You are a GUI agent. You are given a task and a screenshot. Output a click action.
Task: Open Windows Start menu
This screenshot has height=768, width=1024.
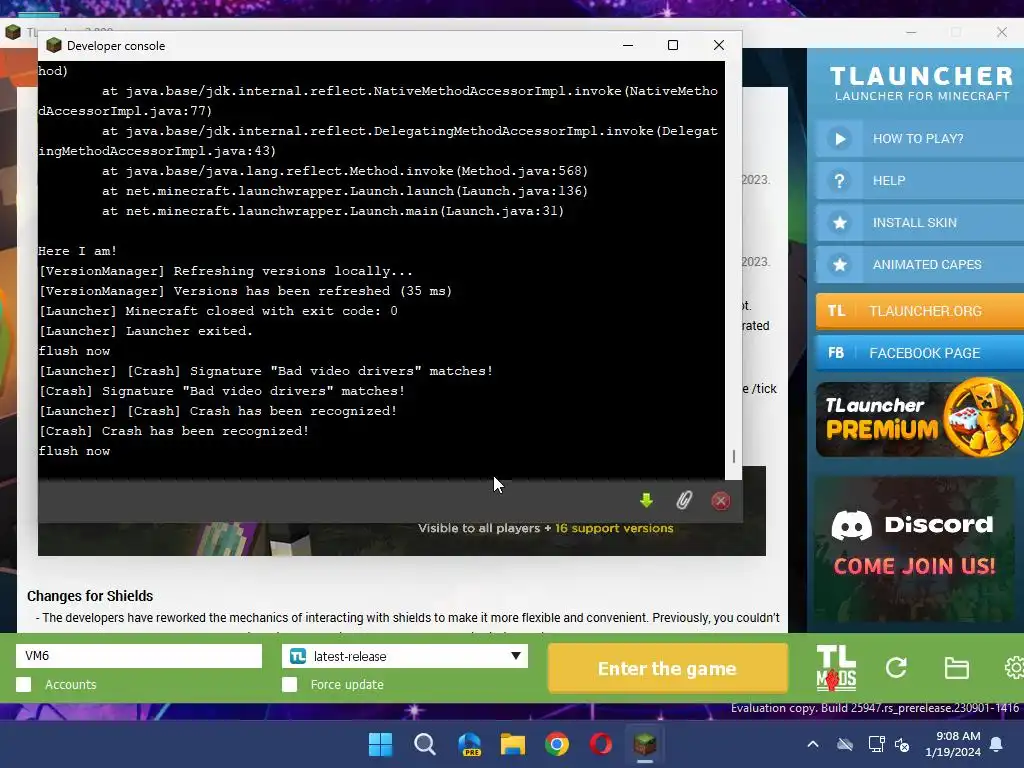click(x=381, y=744)
